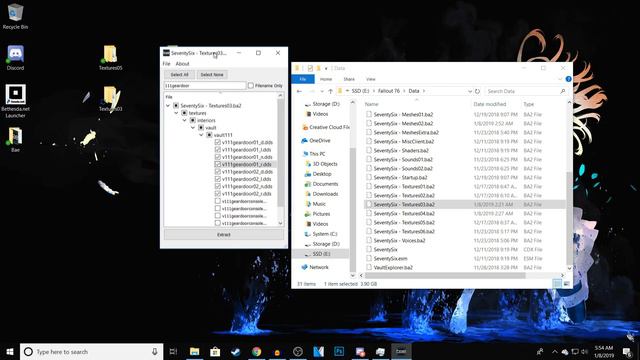Click the Explorer horizontal scrollbar
Image resolution: width=640 pixels, height=360 pixels.
[x=445, y=276]
